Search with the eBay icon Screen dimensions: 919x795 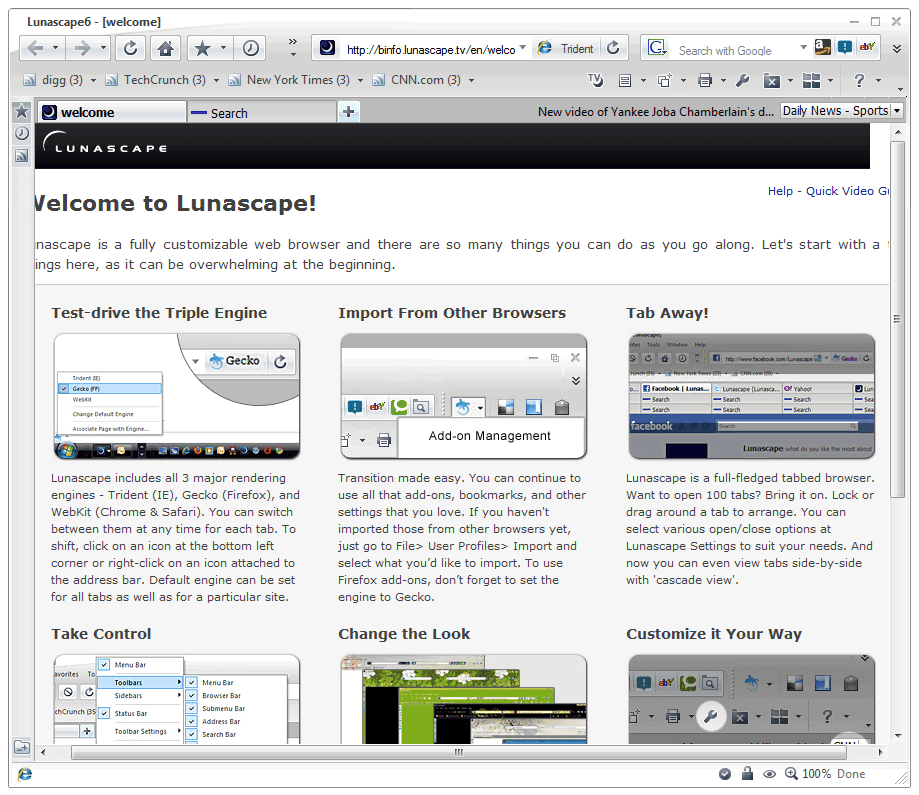867,47
